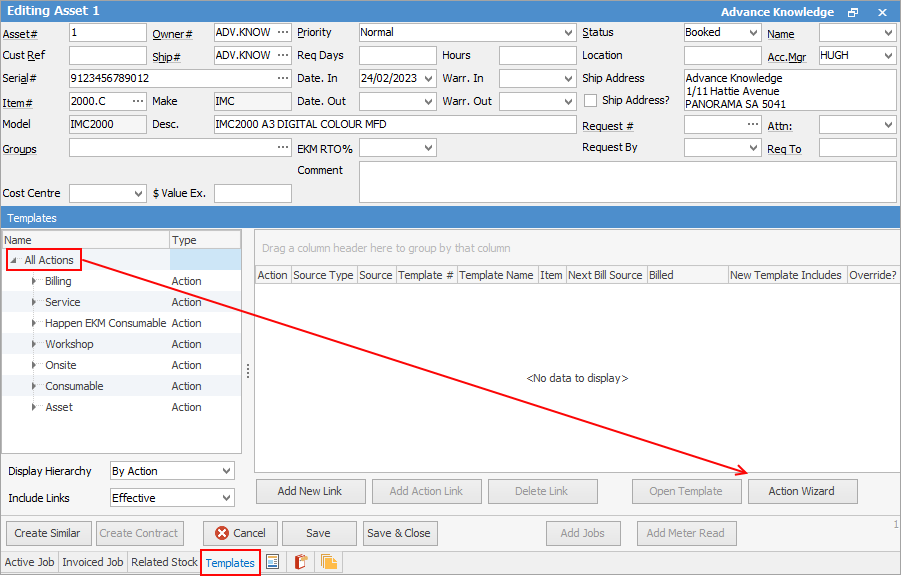Open the Serial# ellipsis lookup
Image resolution: width=901 pixels, height=576 pixels.
tap(283, 78)
